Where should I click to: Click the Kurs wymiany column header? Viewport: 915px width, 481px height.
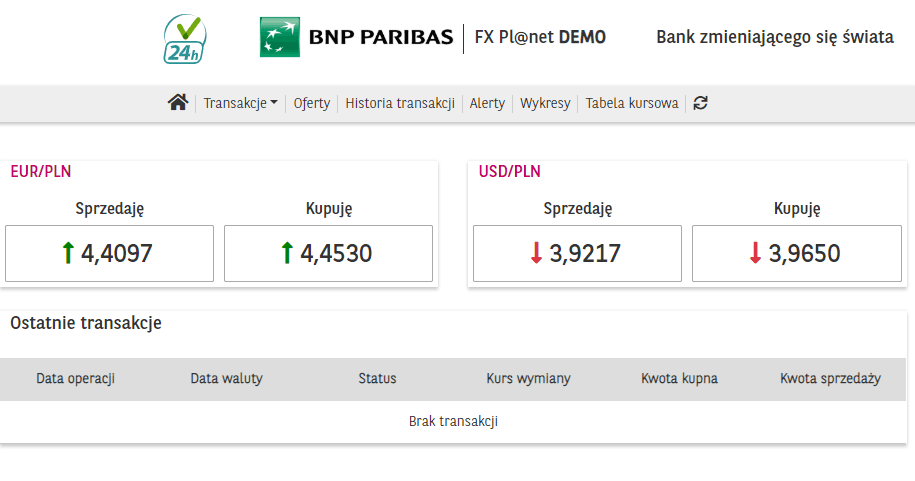coord(529,379)
